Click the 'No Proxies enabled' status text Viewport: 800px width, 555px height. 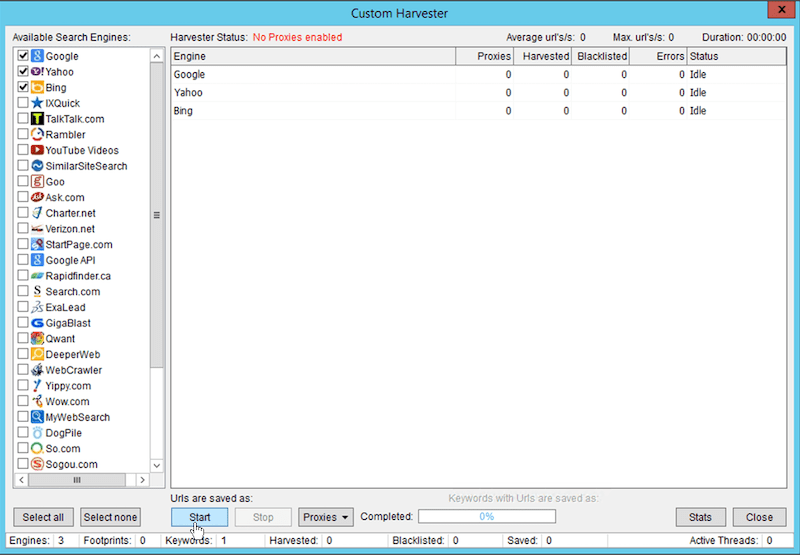[297, 37]
